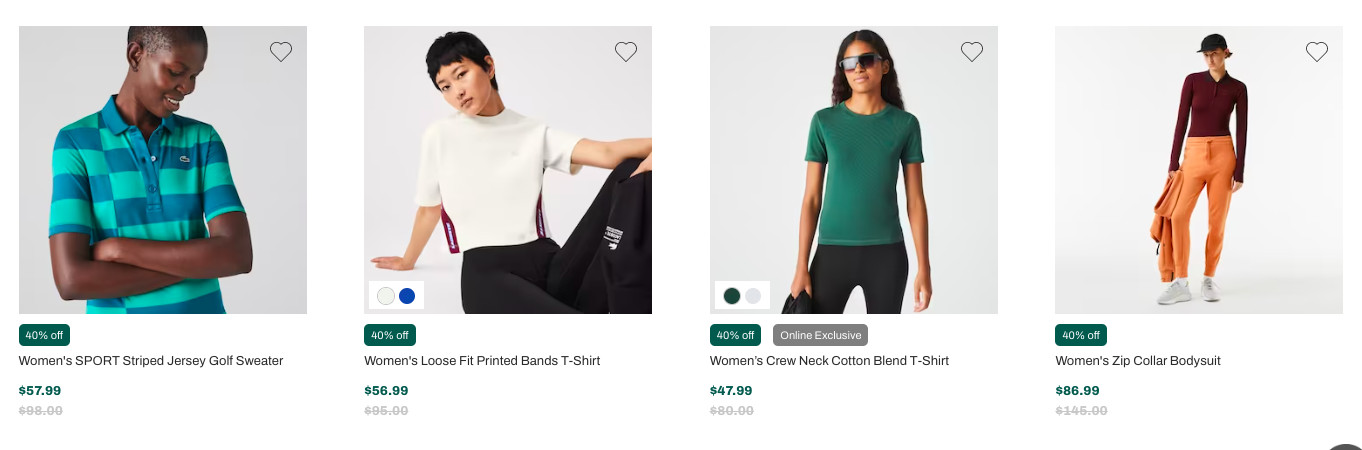Image resolution: width=1362 pixels, height=450 pixels.
Task: Select light grey swatch on Crew Neck T-Shirt
Action: point(753,296)
